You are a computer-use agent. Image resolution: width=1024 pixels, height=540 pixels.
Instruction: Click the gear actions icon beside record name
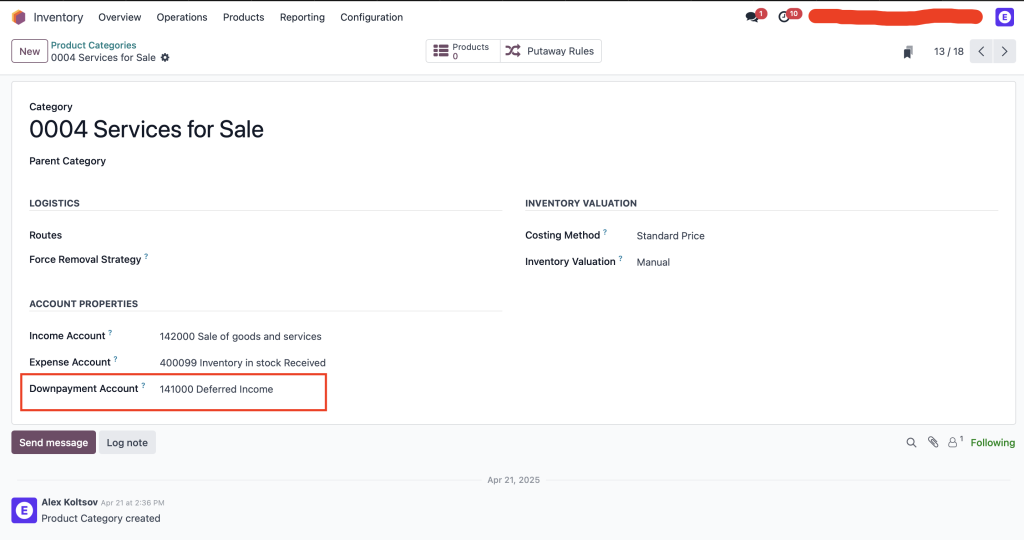(165, 57)
